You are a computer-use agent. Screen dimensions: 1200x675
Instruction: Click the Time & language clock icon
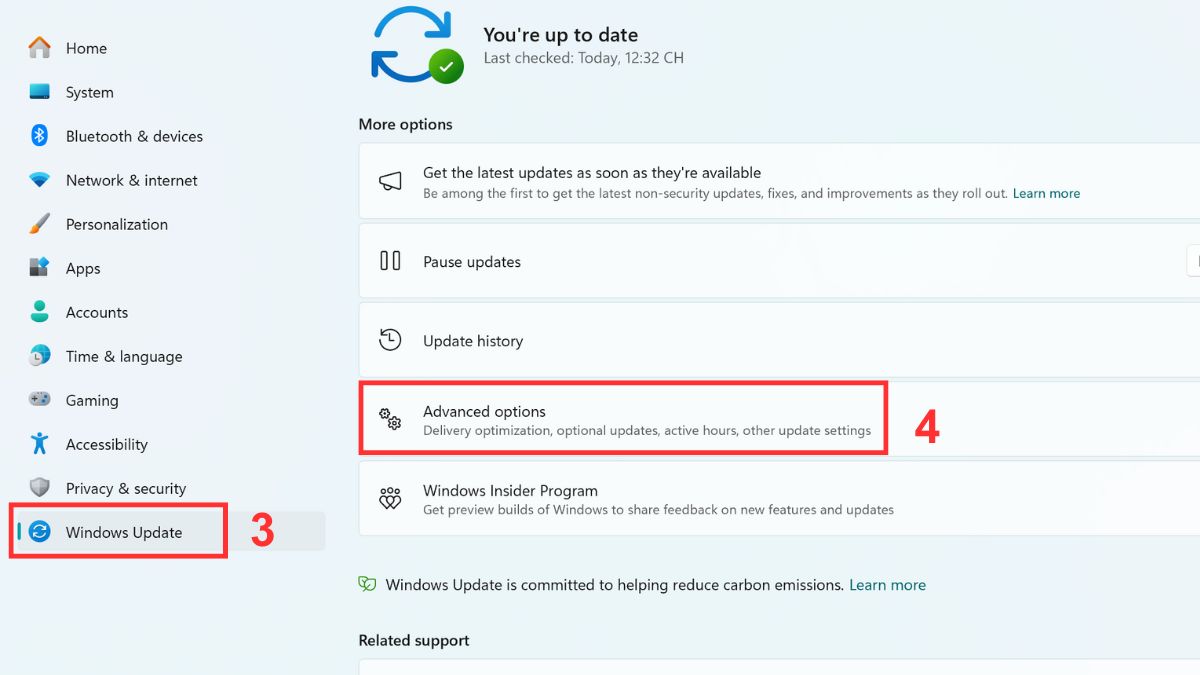[40, 356]
